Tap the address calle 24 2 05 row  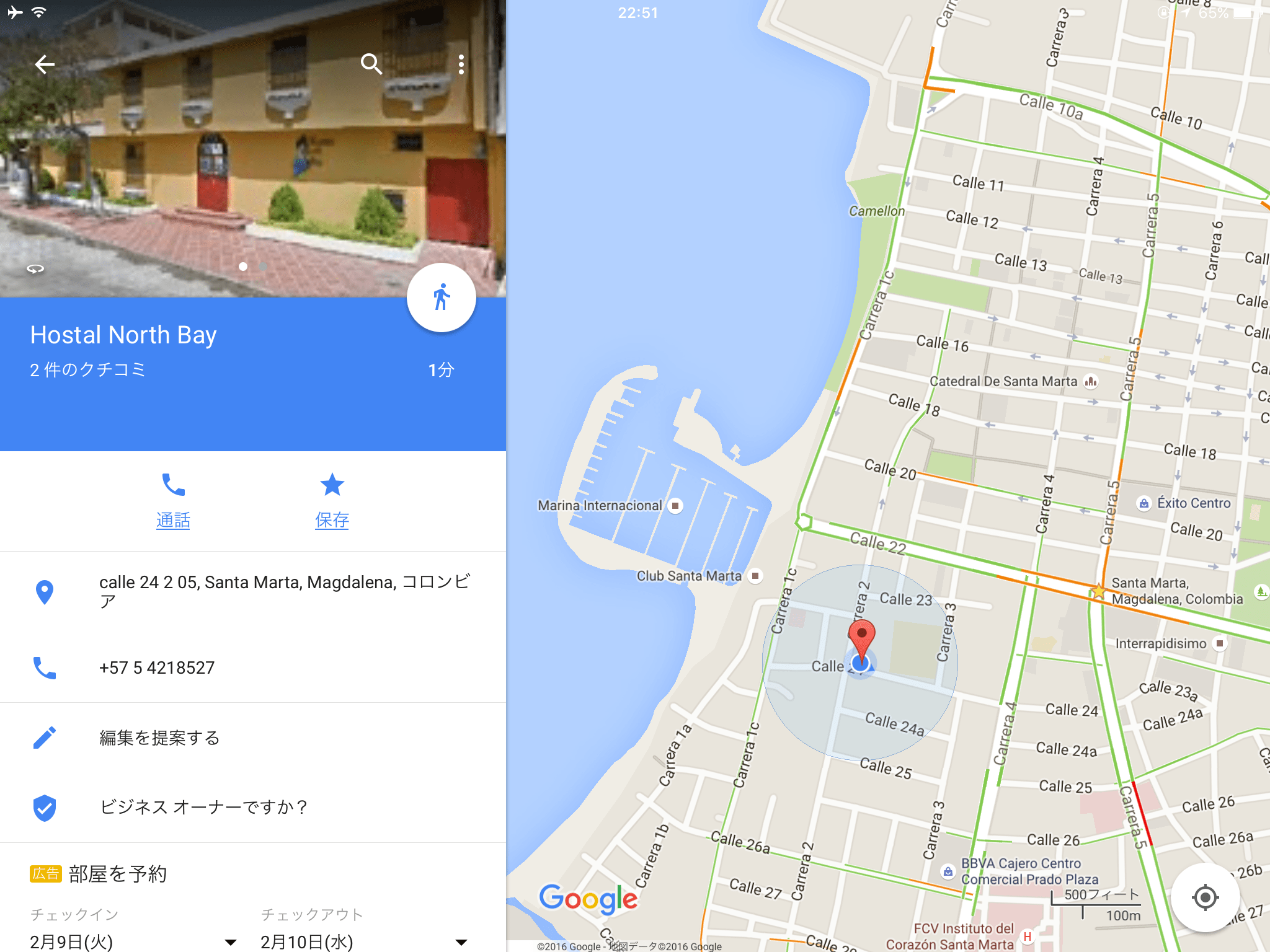coord(253,592)
